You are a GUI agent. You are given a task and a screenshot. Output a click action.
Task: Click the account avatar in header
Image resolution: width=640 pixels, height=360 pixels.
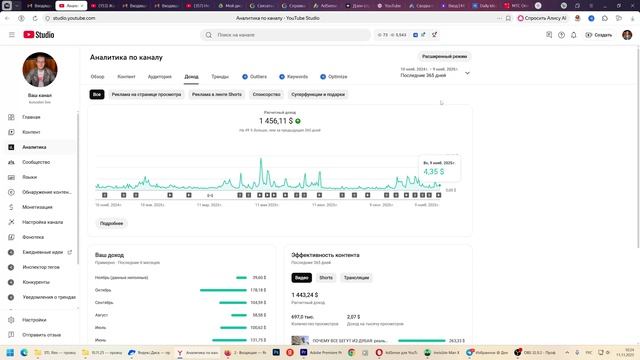pos(627,35)
